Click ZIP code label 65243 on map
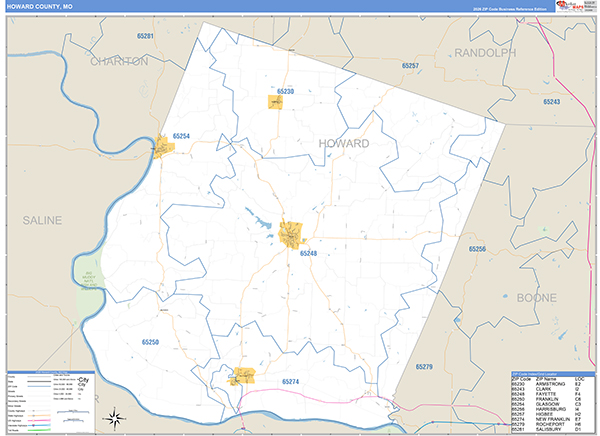 click(552, 102)
